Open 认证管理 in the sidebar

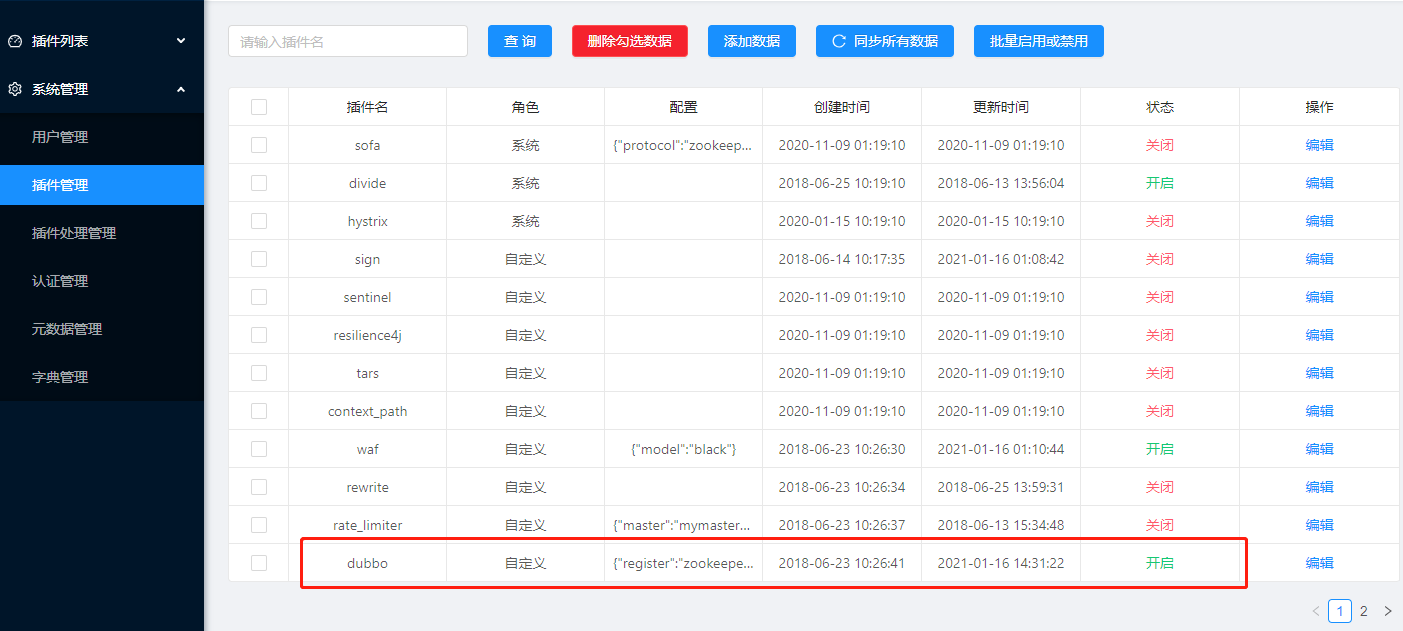click(80, 280)
